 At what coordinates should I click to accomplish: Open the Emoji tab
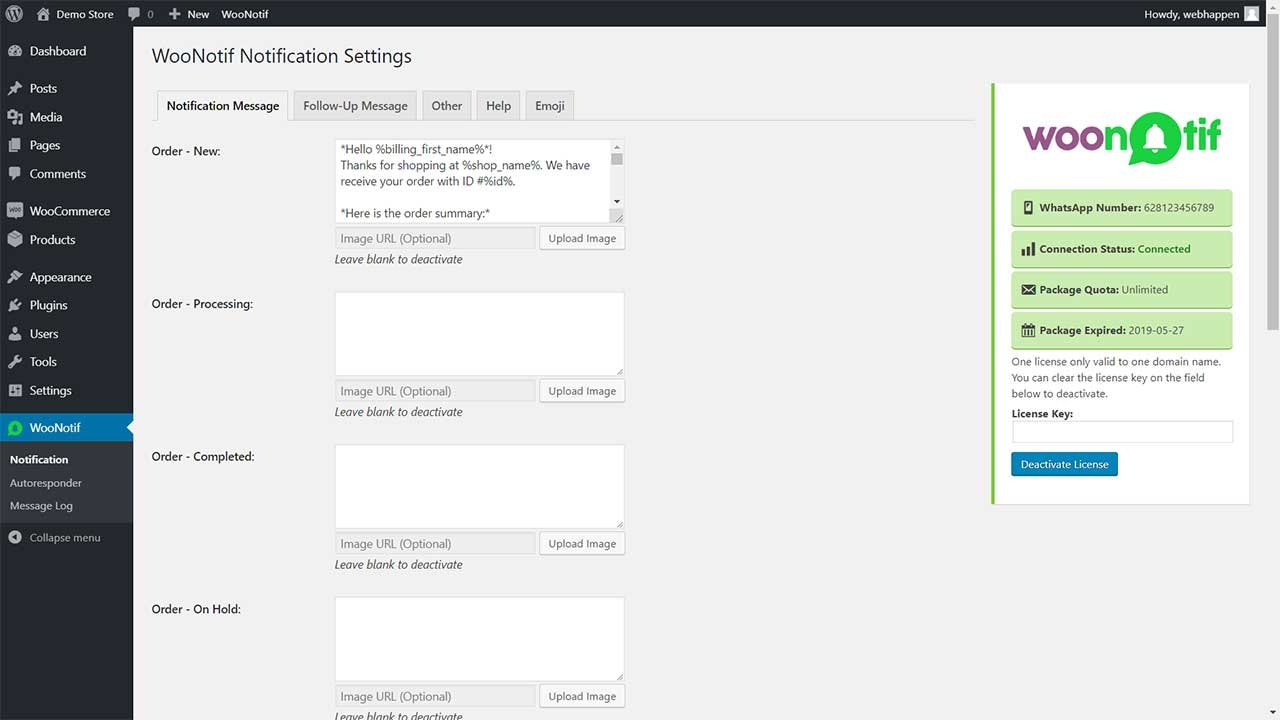pos(550,105)
